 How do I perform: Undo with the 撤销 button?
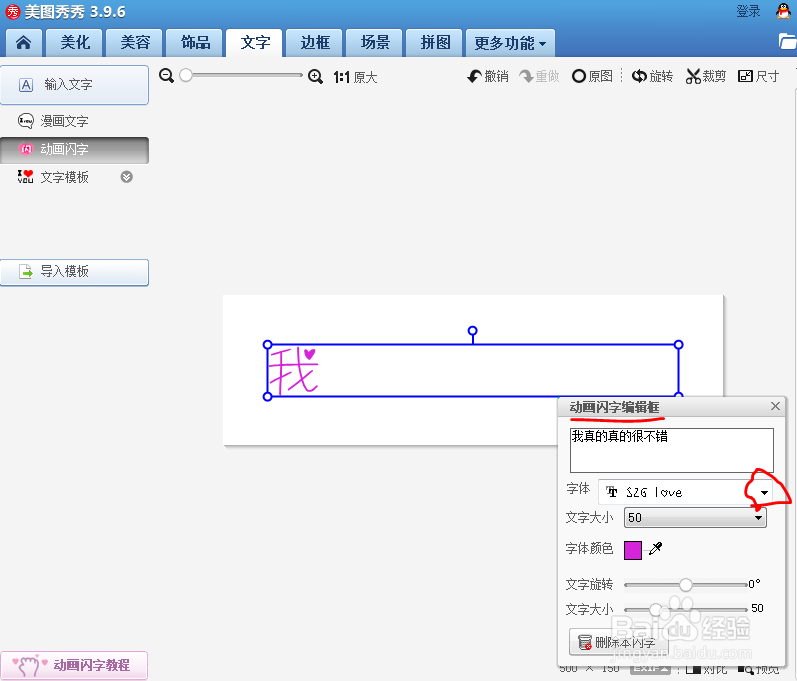tap(488, 76)
